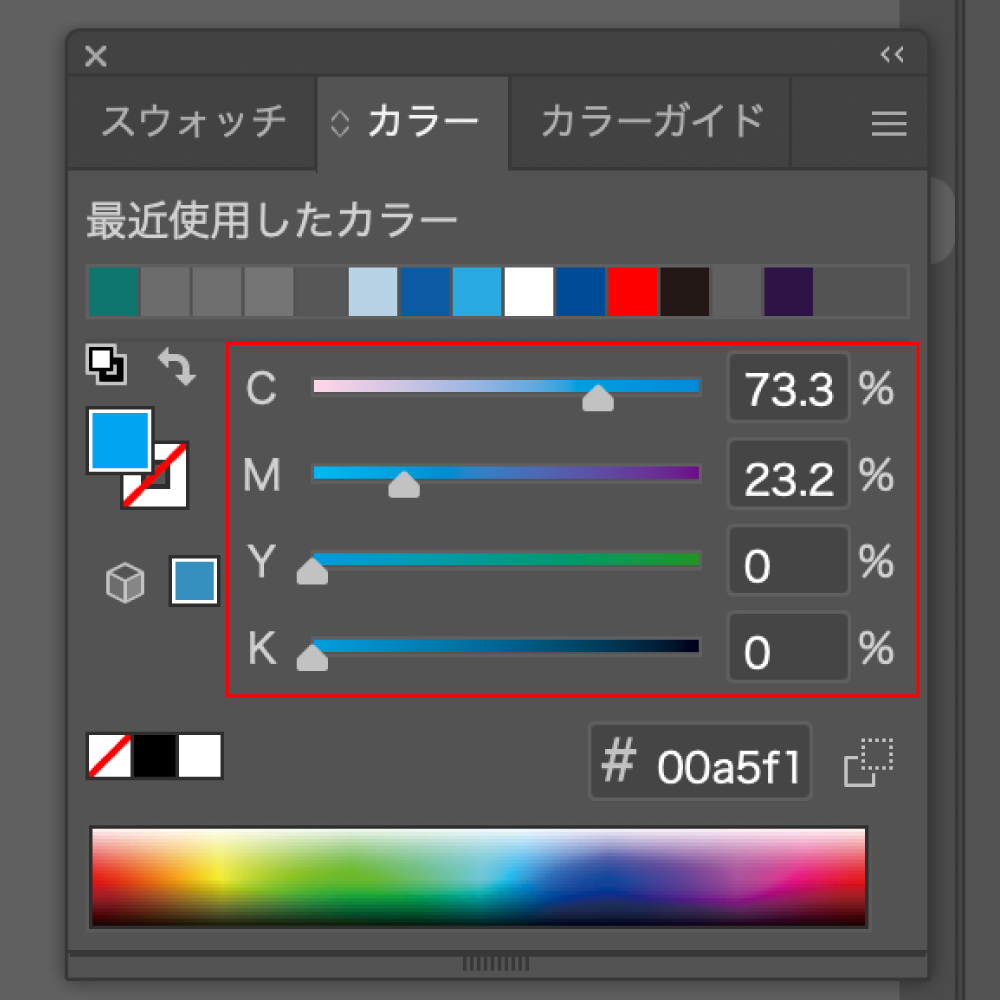Click the dotted squares icon beside hex
1000x1000 pixels.
coord(869,762)
